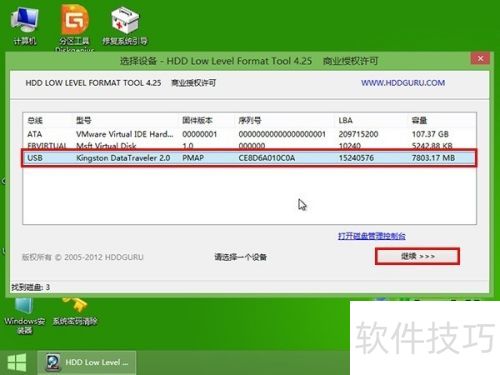Click the 打开磁盘管理控制台 link
The width and height of the screenshot is (500, 375).
(x=372, y=236)
